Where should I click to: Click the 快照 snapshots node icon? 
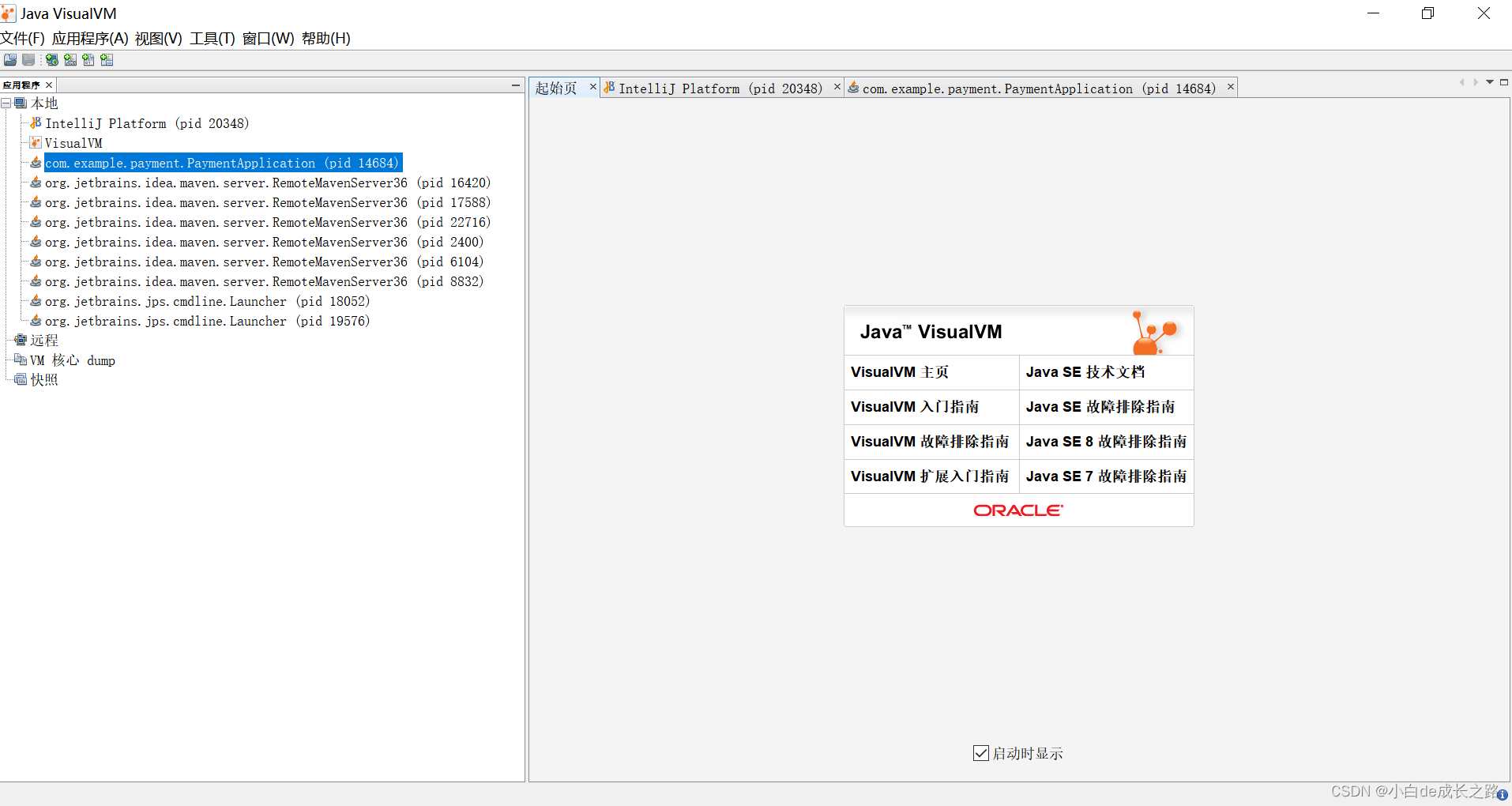tap(21, 380)
